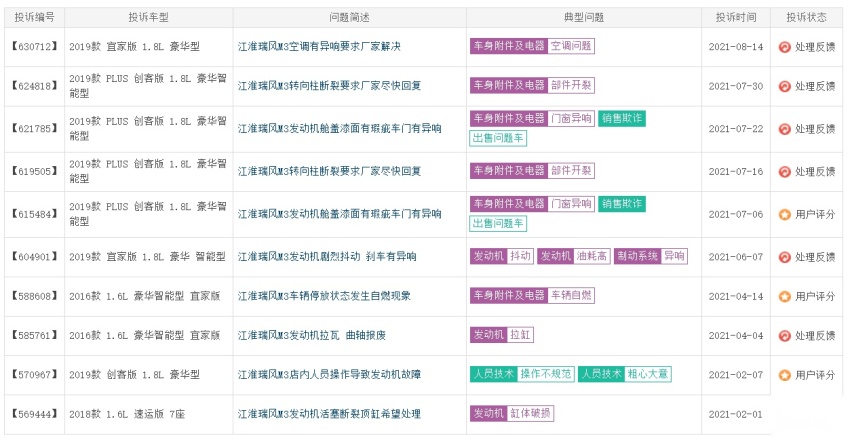This screenshot has width=852, height=442.
Task: Click the 部件开裂 tag in row 619505
Action: coord(571,171)
